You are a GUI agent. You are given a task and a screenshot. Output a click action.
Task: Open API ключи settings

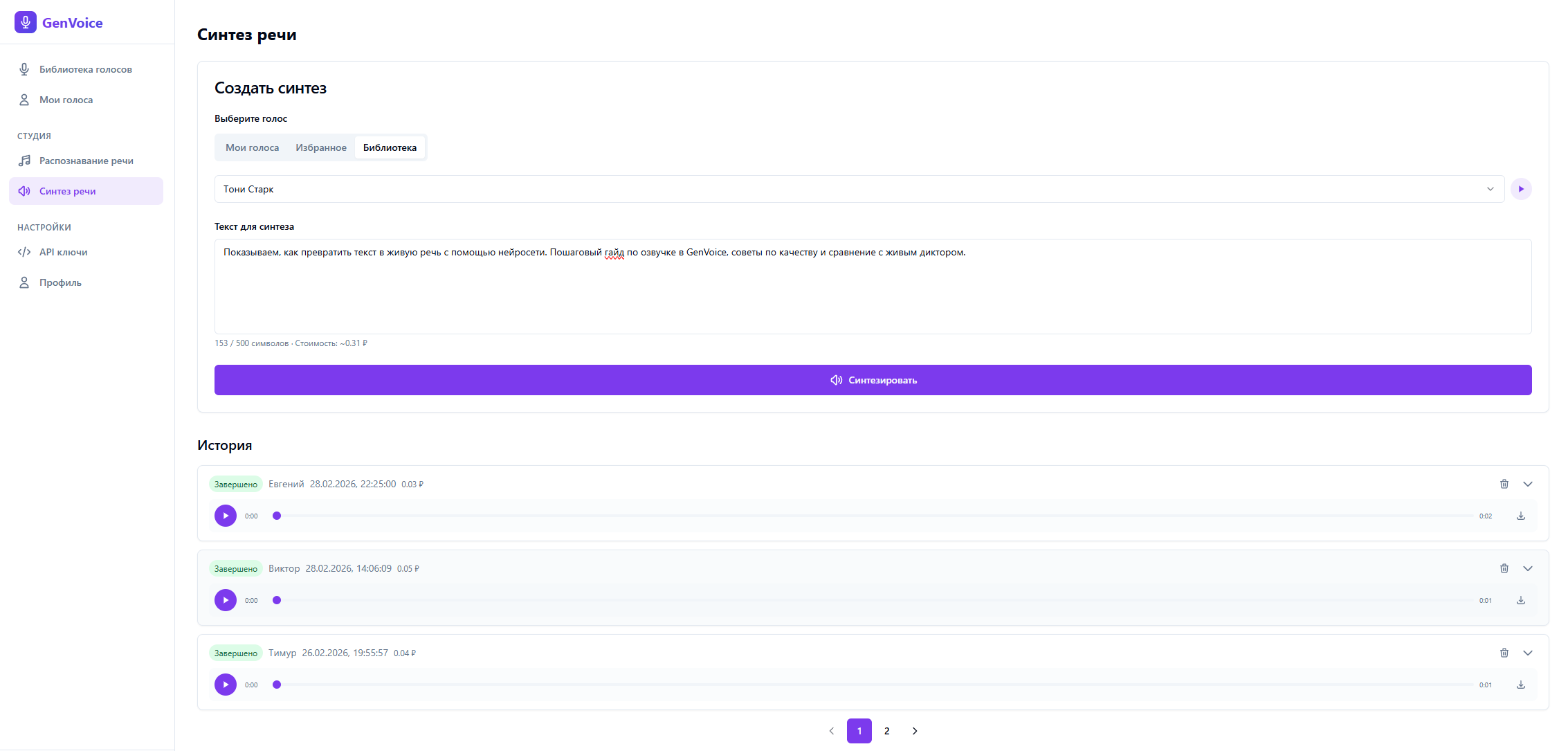(x=63, y=252)
